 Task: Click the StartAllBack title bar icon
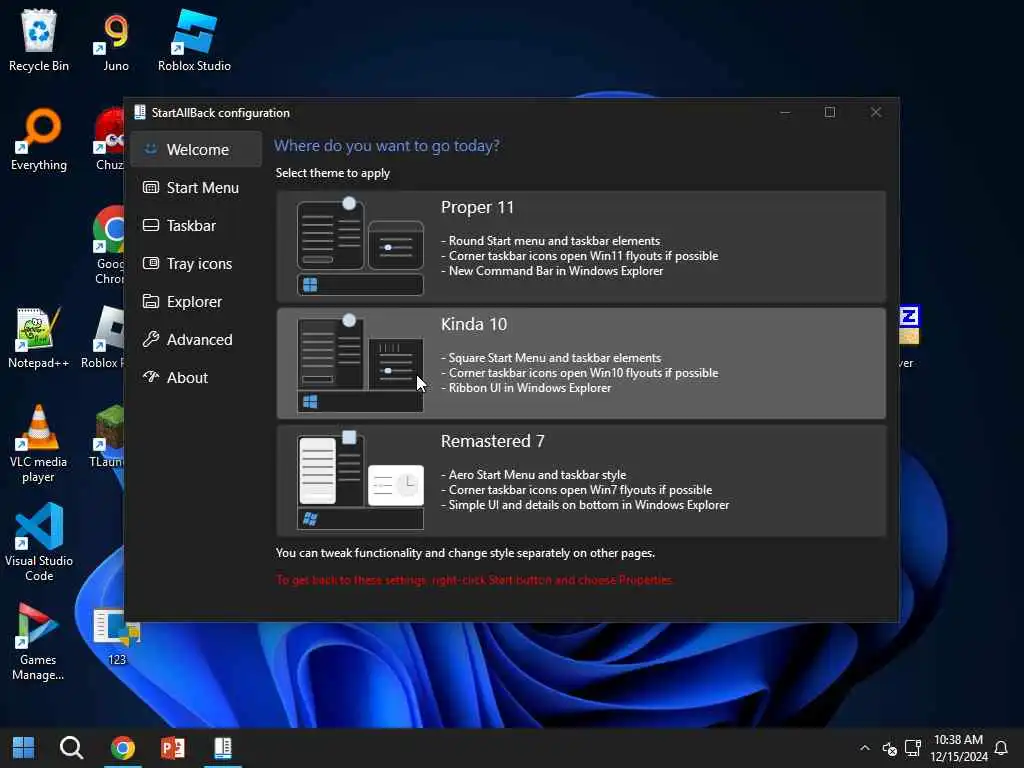coord(140,112)
